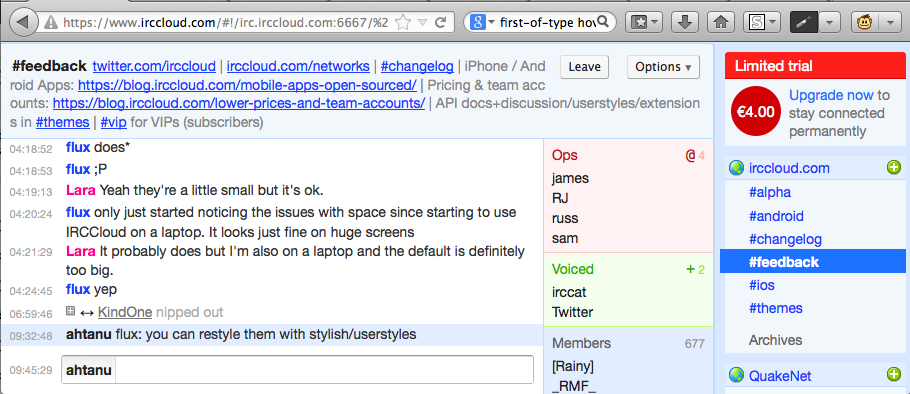Screen dimensions: 910x394
Task: Leave the #feedback channel
Action: coord(584,67)
